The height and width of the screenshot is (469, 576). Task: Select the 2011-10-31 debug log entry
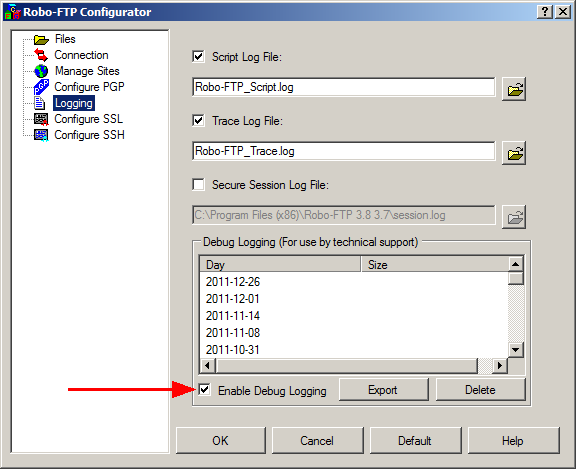(233, 349)
